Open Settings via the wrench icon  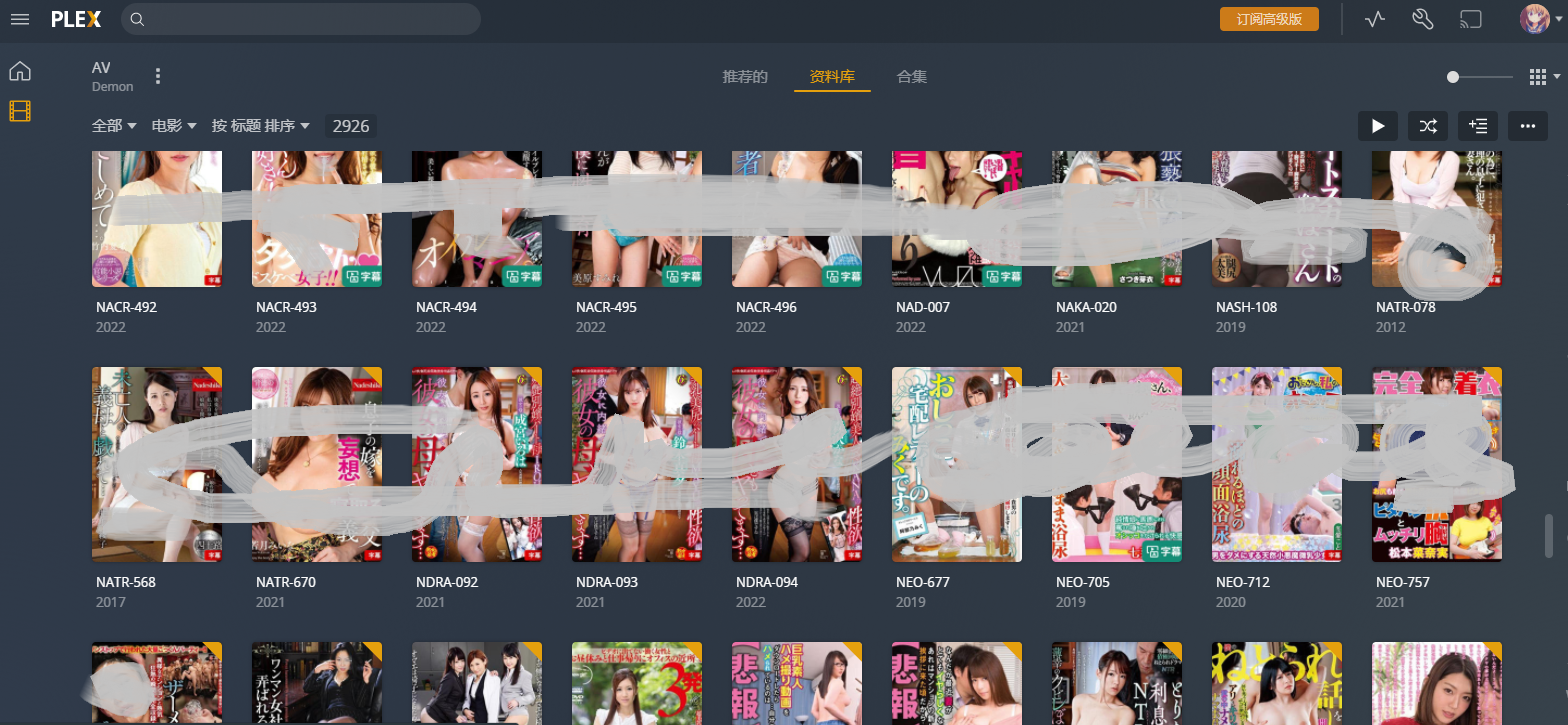(1423, 19)
